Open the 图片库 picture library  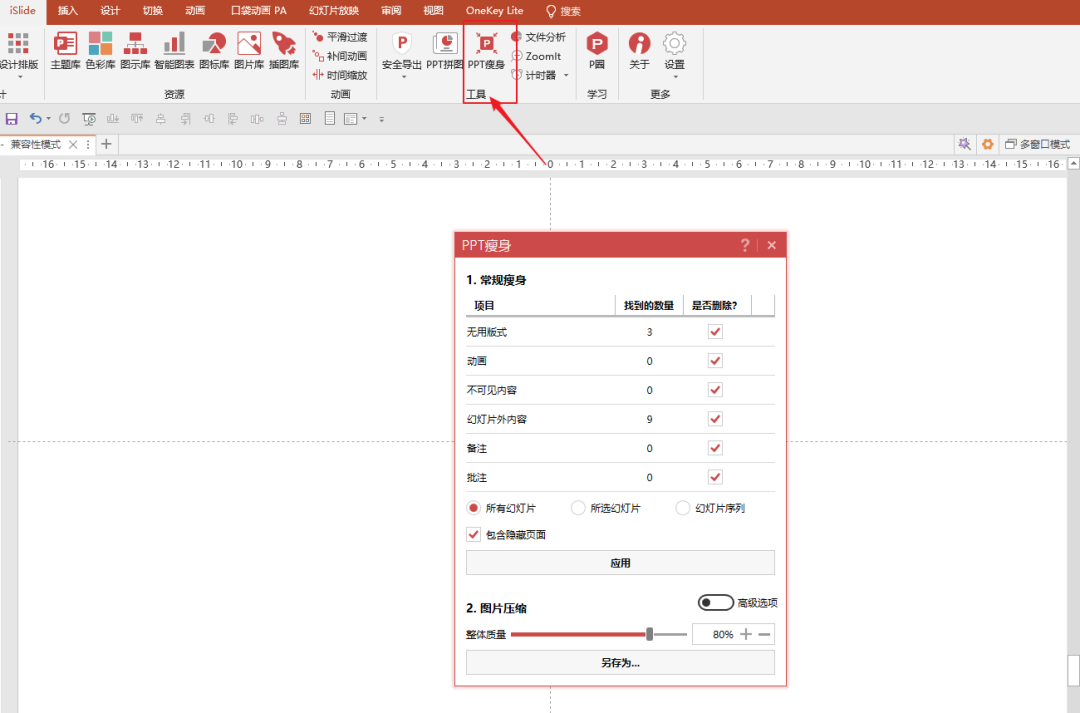tap(249, 50)
